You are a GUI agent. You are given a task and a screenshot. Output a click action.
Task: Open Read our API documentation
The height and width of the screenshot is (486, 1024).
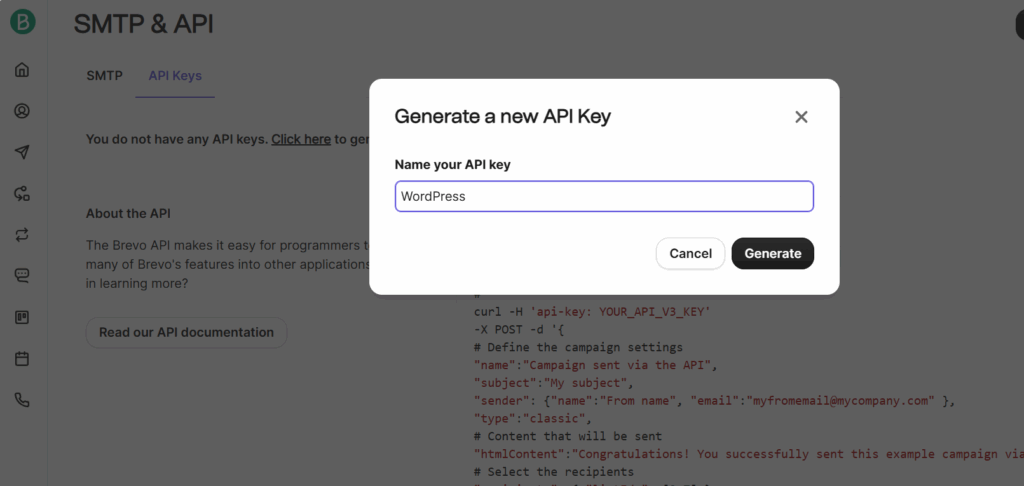coord(186,332)
